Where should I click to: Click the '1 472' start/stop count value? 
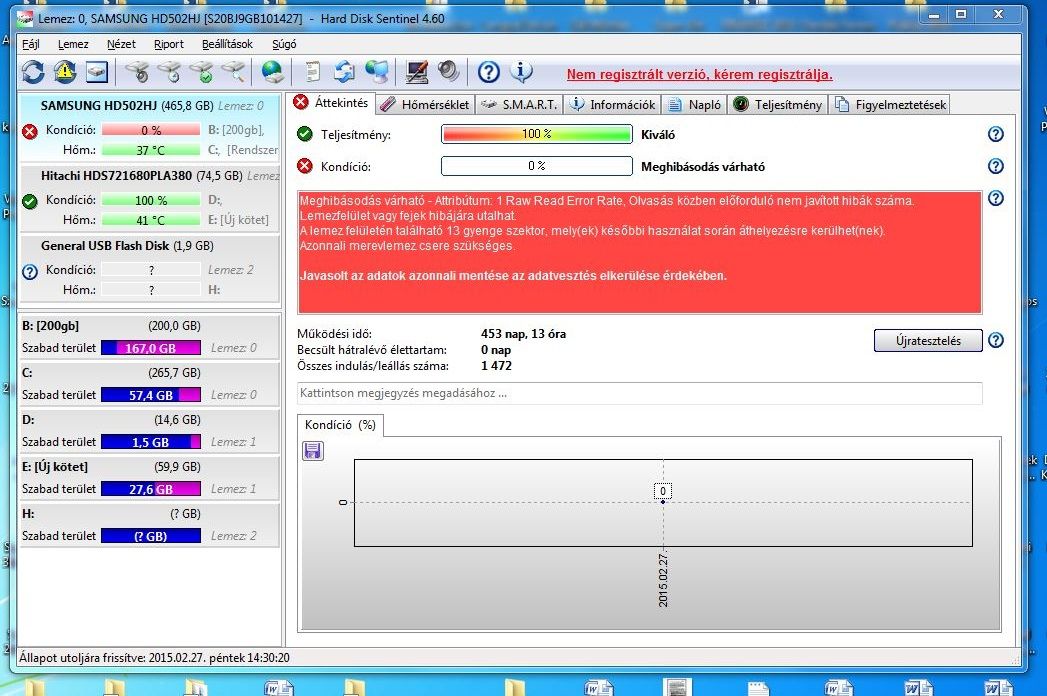coord(496,365)
